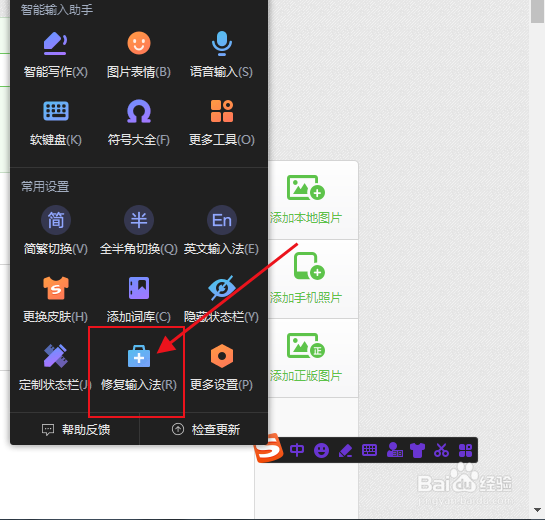
Task: Customize status bar (定制状态栏)
Action: [x=55, y=367]
